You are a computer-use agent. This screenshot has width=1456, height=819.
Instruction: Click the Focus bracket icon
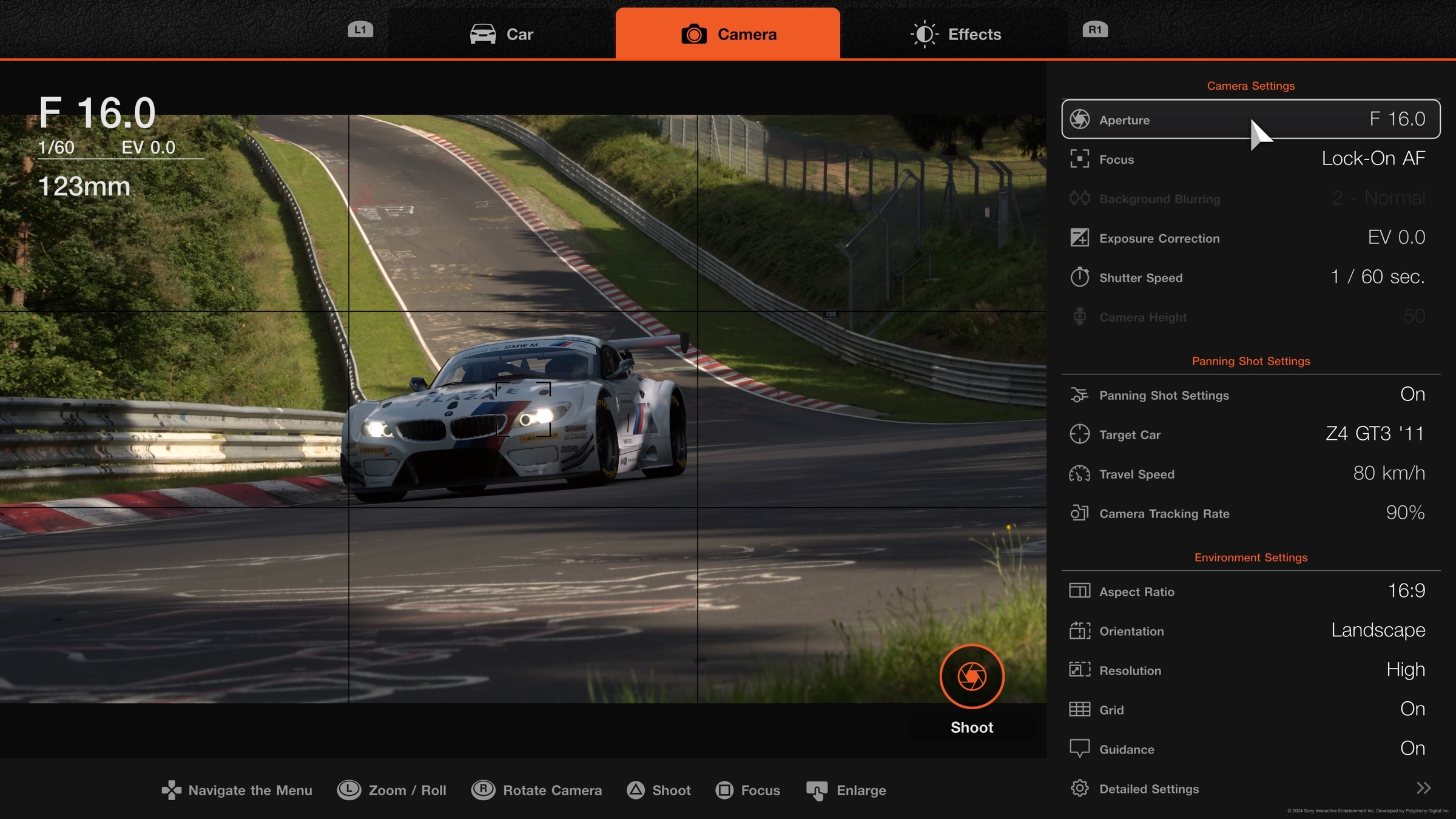click(x=1079, y=159)
